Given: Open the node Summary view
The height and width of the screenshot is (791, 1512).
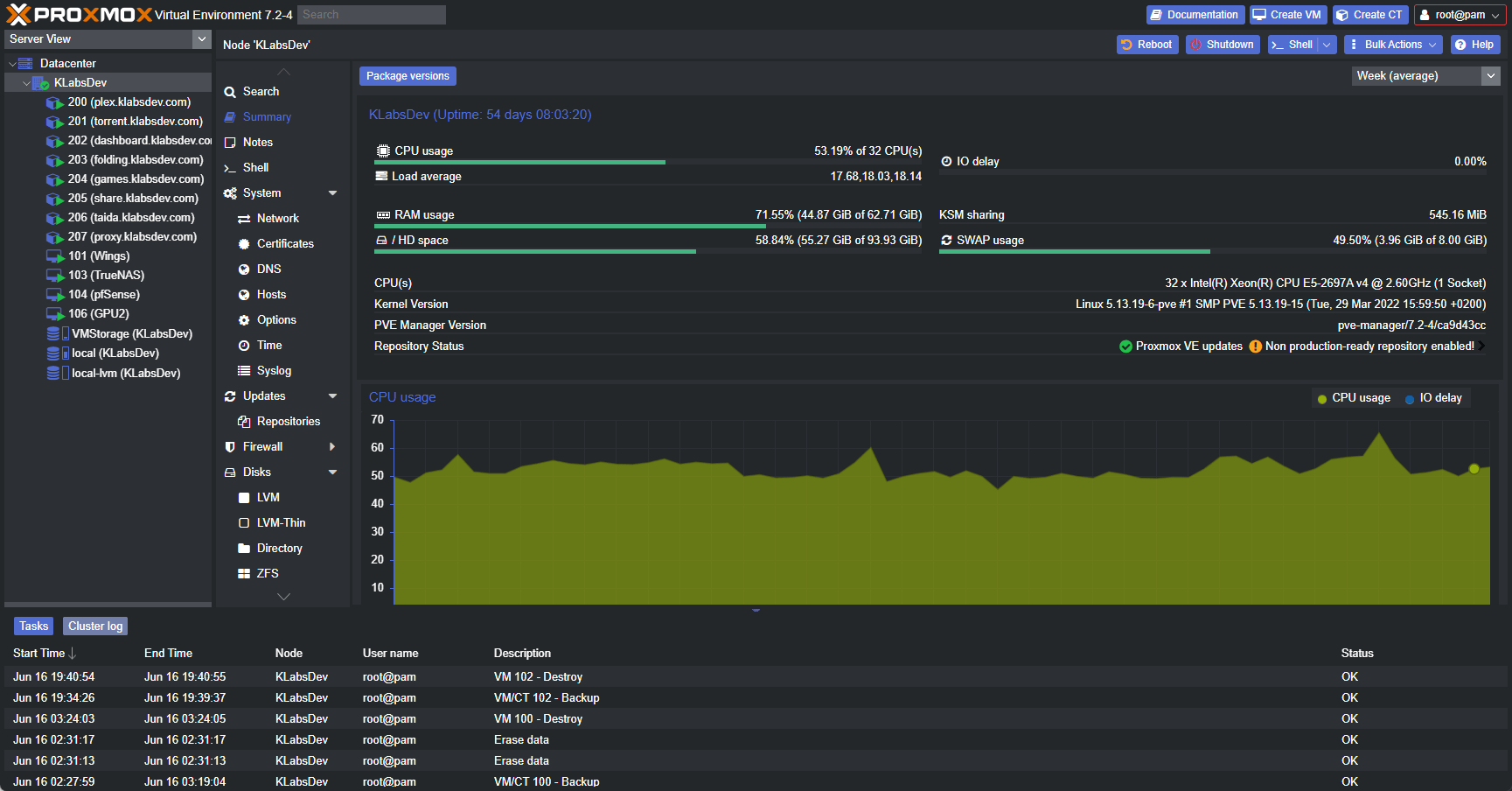Looking at the screenshot, I should tap(266, 116).
